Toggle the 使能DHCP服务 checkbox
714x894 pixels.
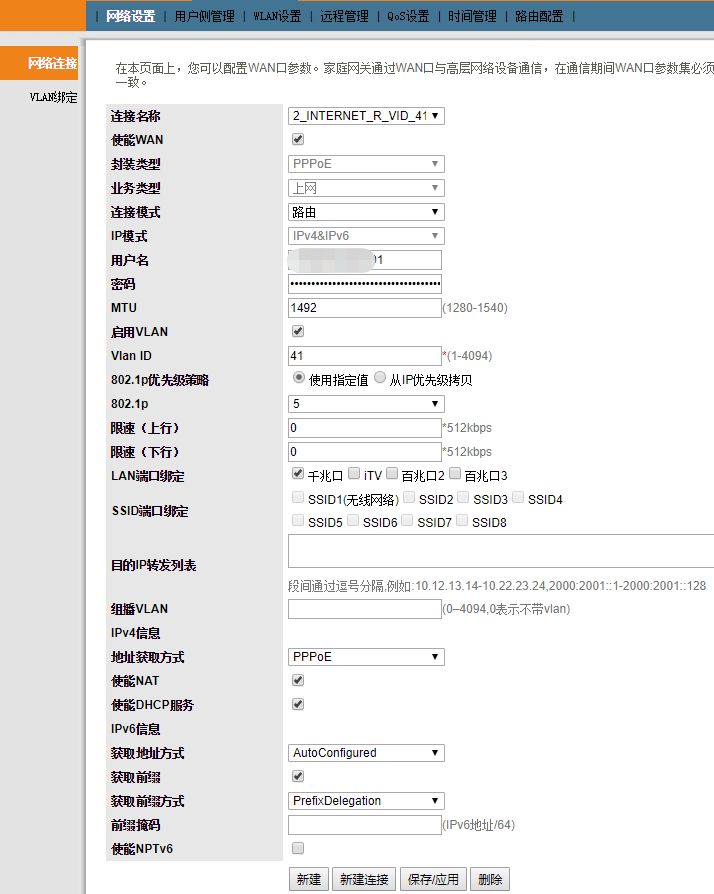point(298,704)
